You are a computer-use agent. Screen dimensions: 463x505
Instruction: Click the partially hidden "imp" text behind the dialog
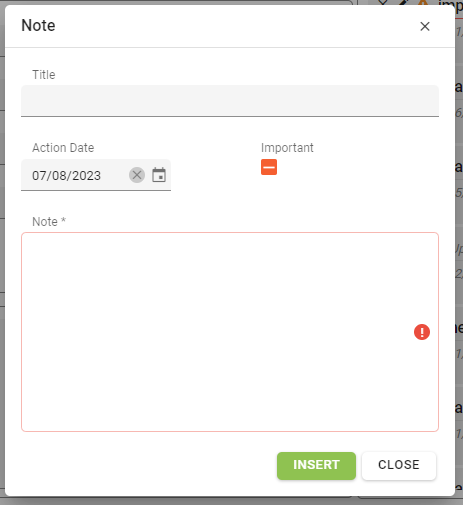[451, 5]
